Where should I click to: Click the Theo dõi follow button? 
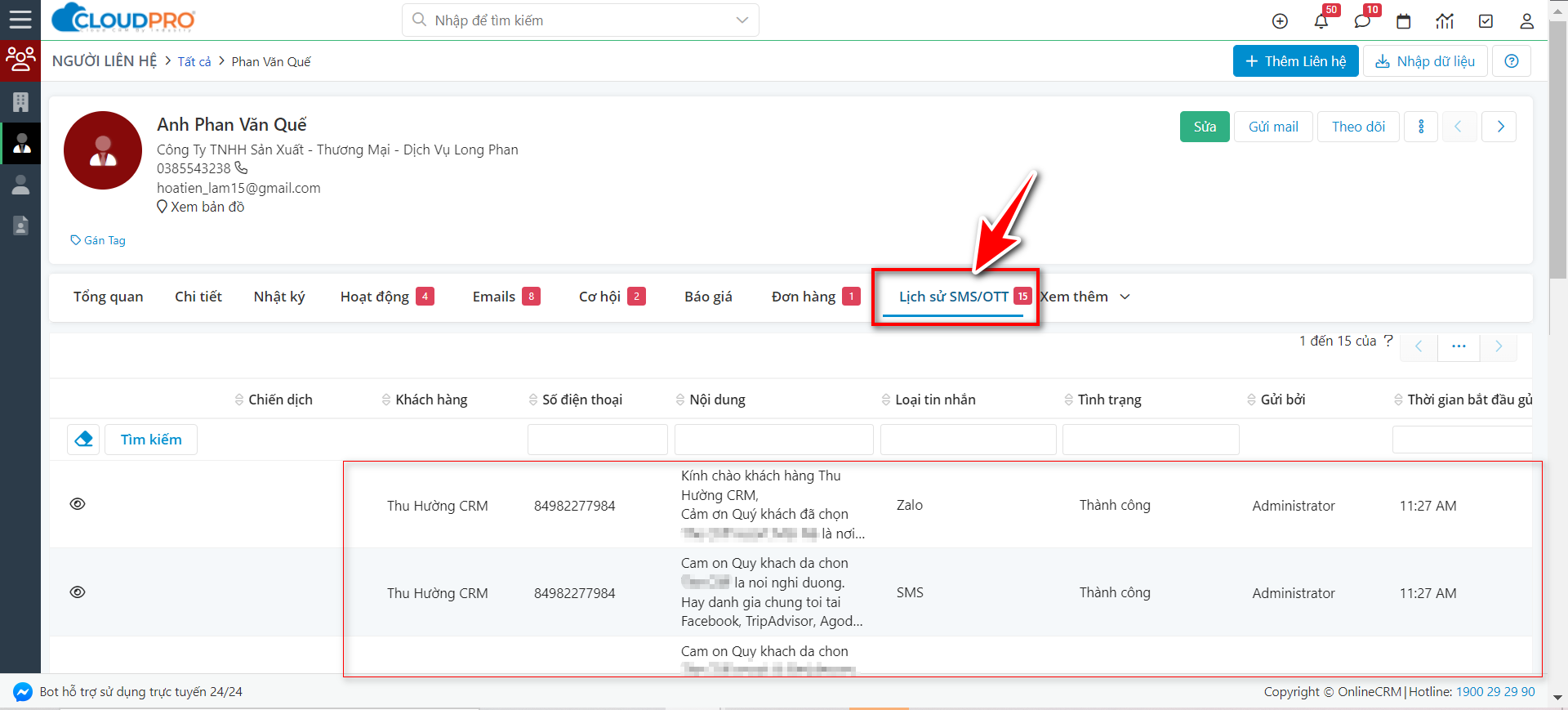pyautogui.click(x=1358, y=127)
